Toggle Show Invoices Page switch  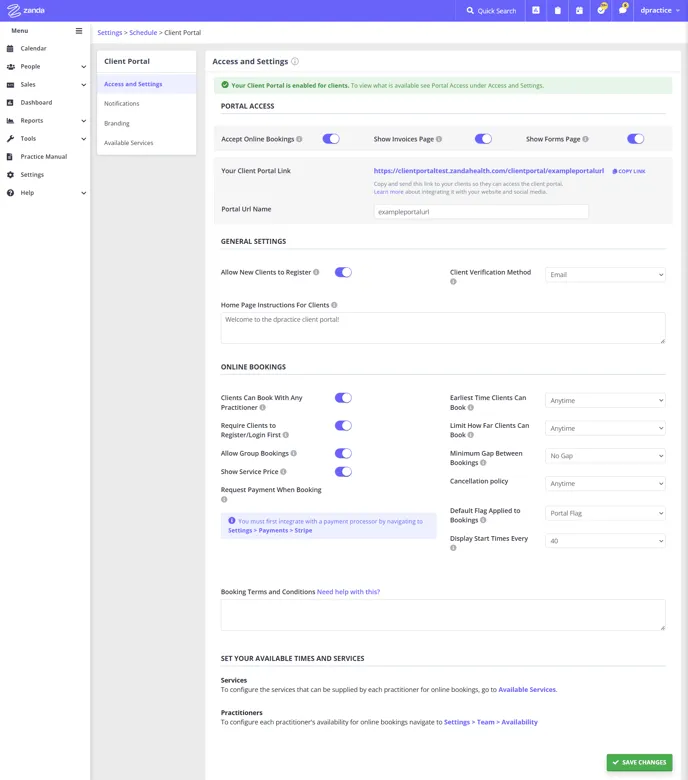483,139
